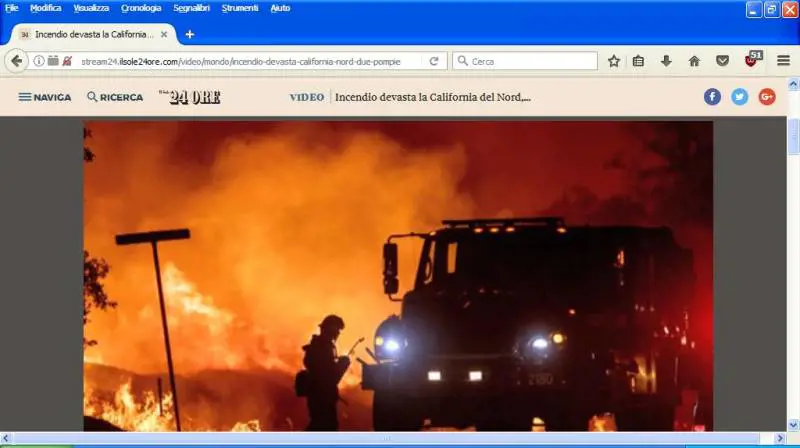Open the downloads arrow icon
800x448 pixels.
(666, 61)
